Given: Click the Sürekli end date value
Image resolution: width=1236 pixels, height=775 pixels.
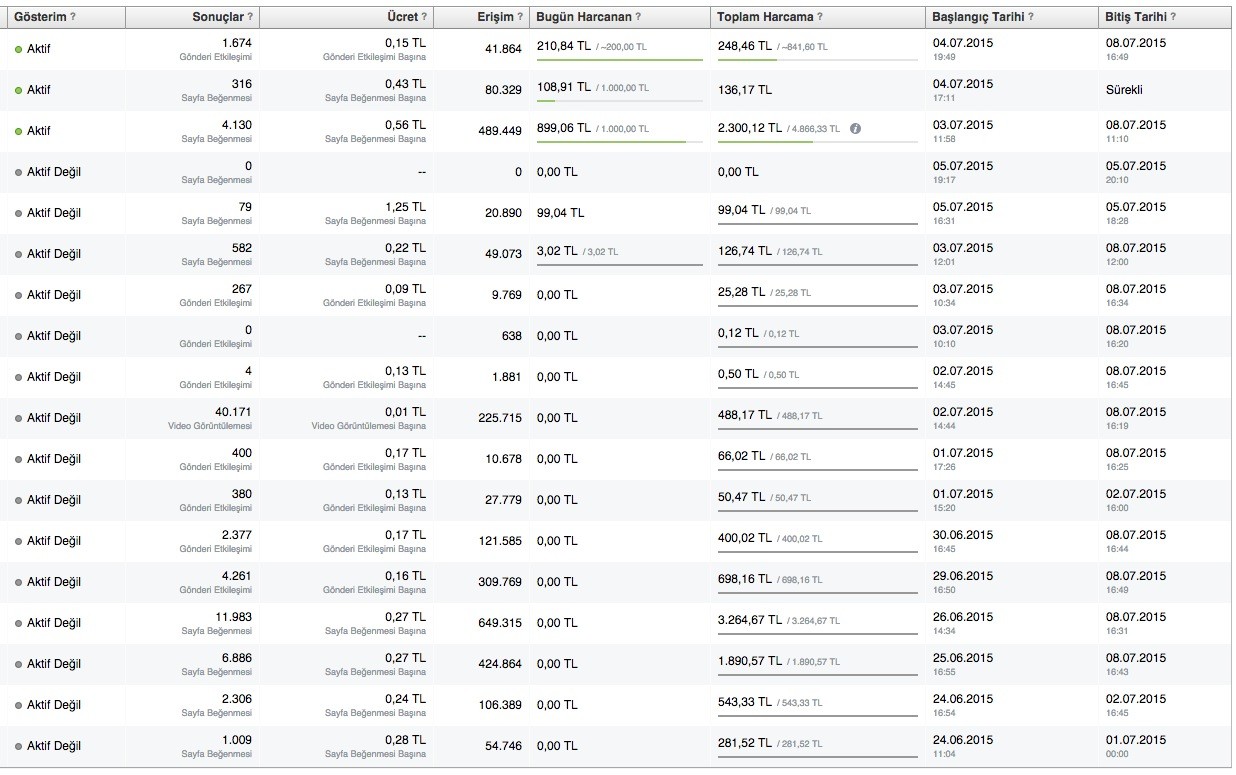Looking at the screenshot, I should tap(1124, 90).
